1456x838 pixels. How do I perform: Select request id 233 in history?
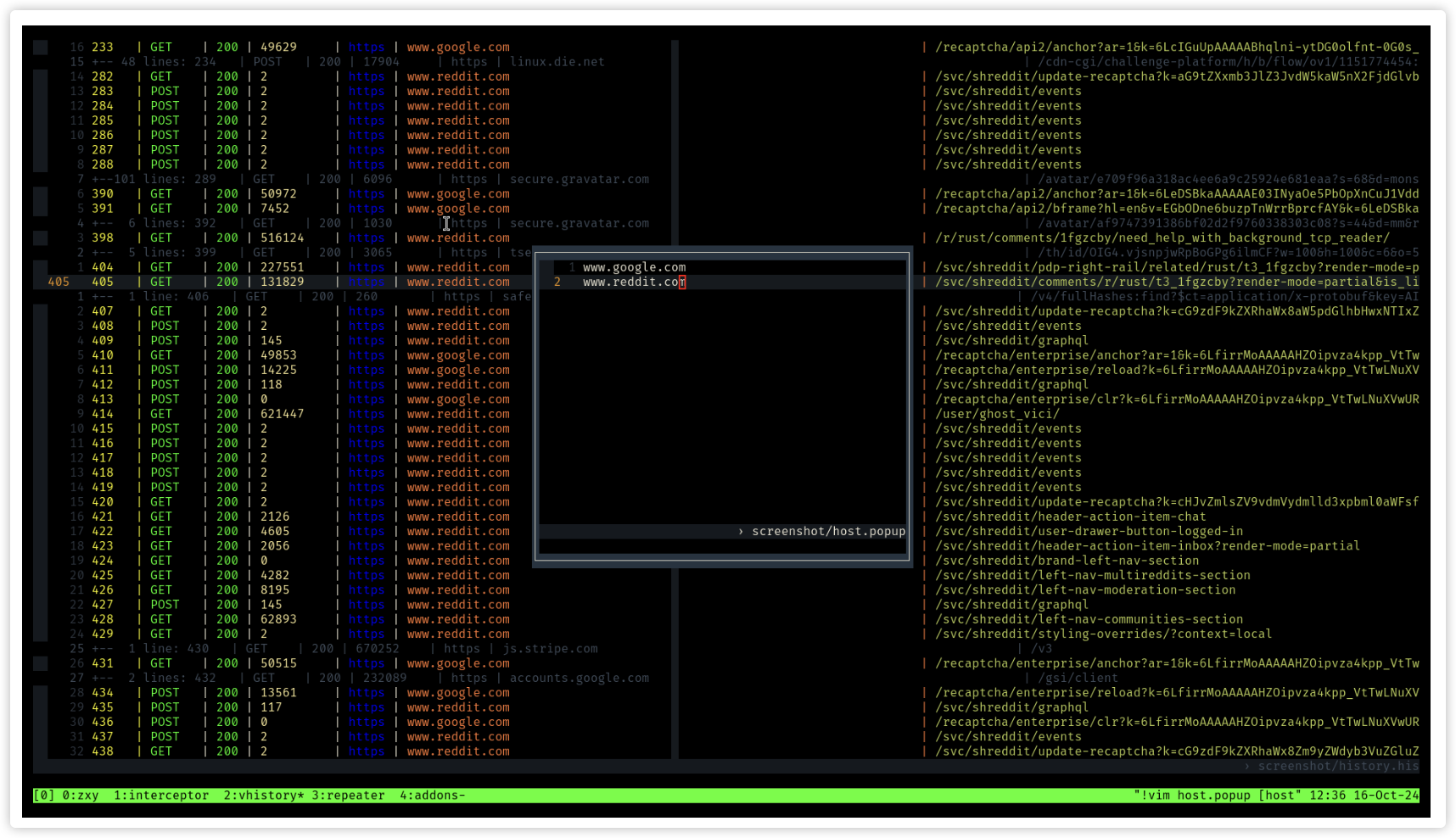[103, 47]
